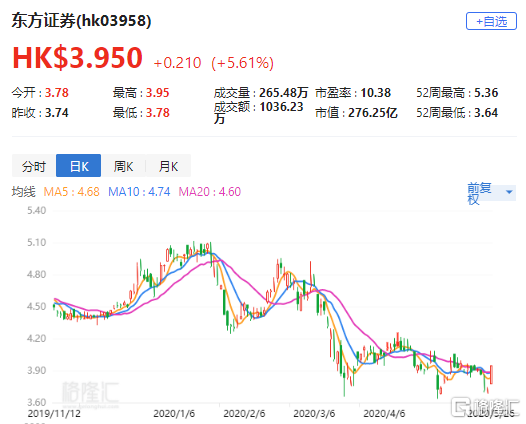The image size is (526, 424).
Task: Click the 3.60 y-axis price label
Action: [x=37, y=402]
